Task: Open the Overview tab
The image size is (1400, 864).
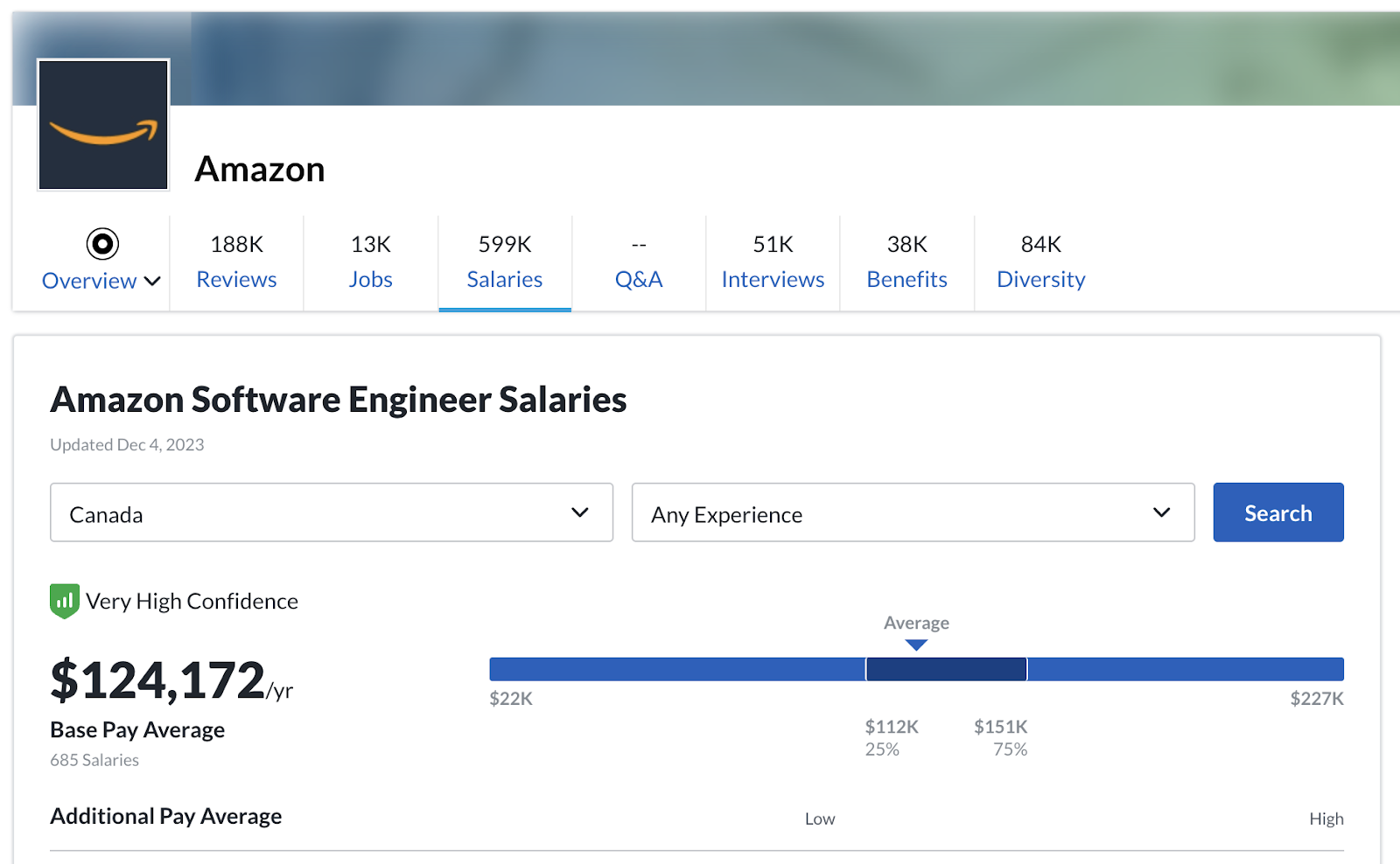Action: point(101,262)
